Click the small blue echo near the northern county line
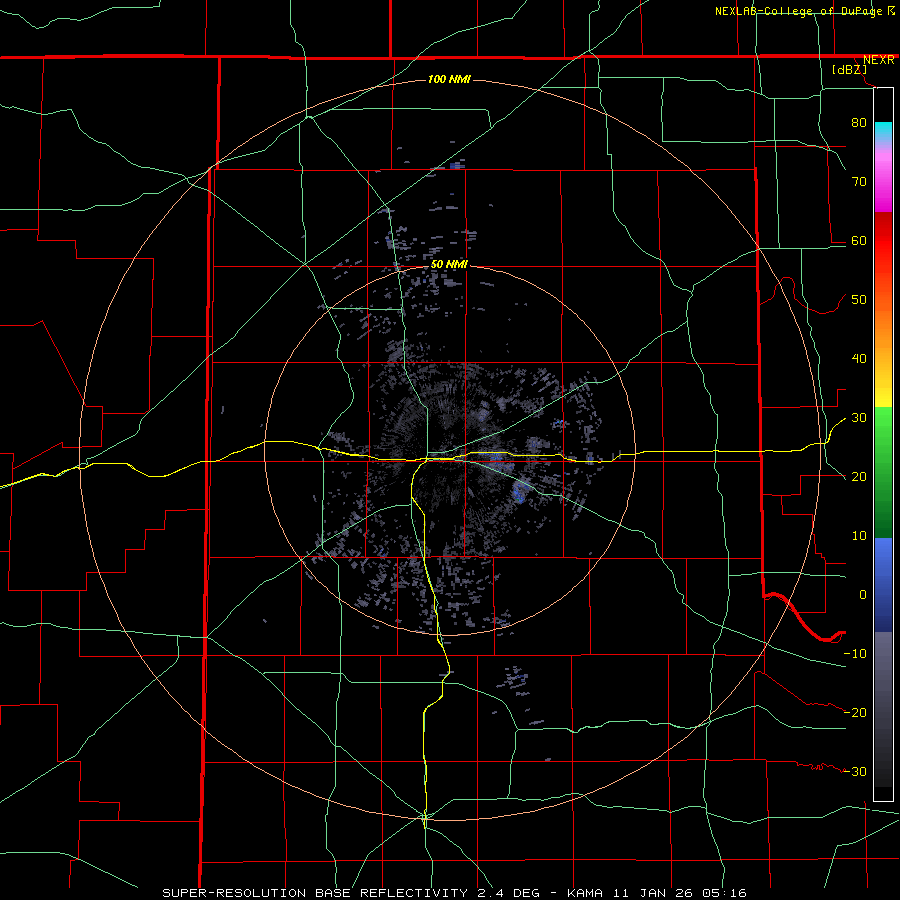Image resolution: width=900 pixels, height=900 pixels. pos(456,165)
